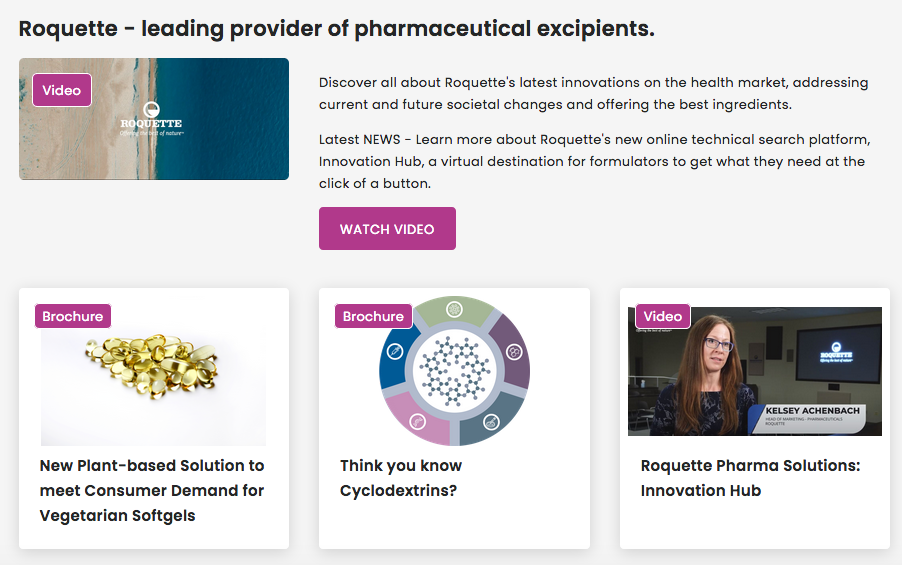Open Roquette Pharma Solutions: Innovation Hub title
This screenshot has height=565, width=902.
pyautogui.click(x=750, y=478)
